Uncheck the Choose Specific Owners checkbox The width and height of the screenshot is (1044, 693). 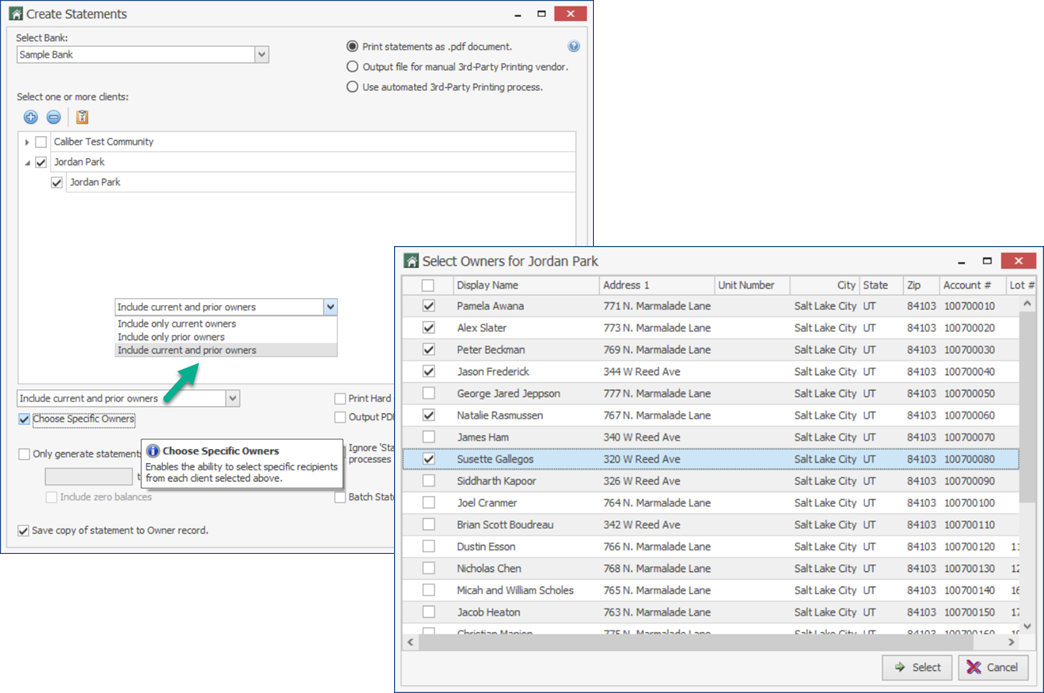pos(24,419)
